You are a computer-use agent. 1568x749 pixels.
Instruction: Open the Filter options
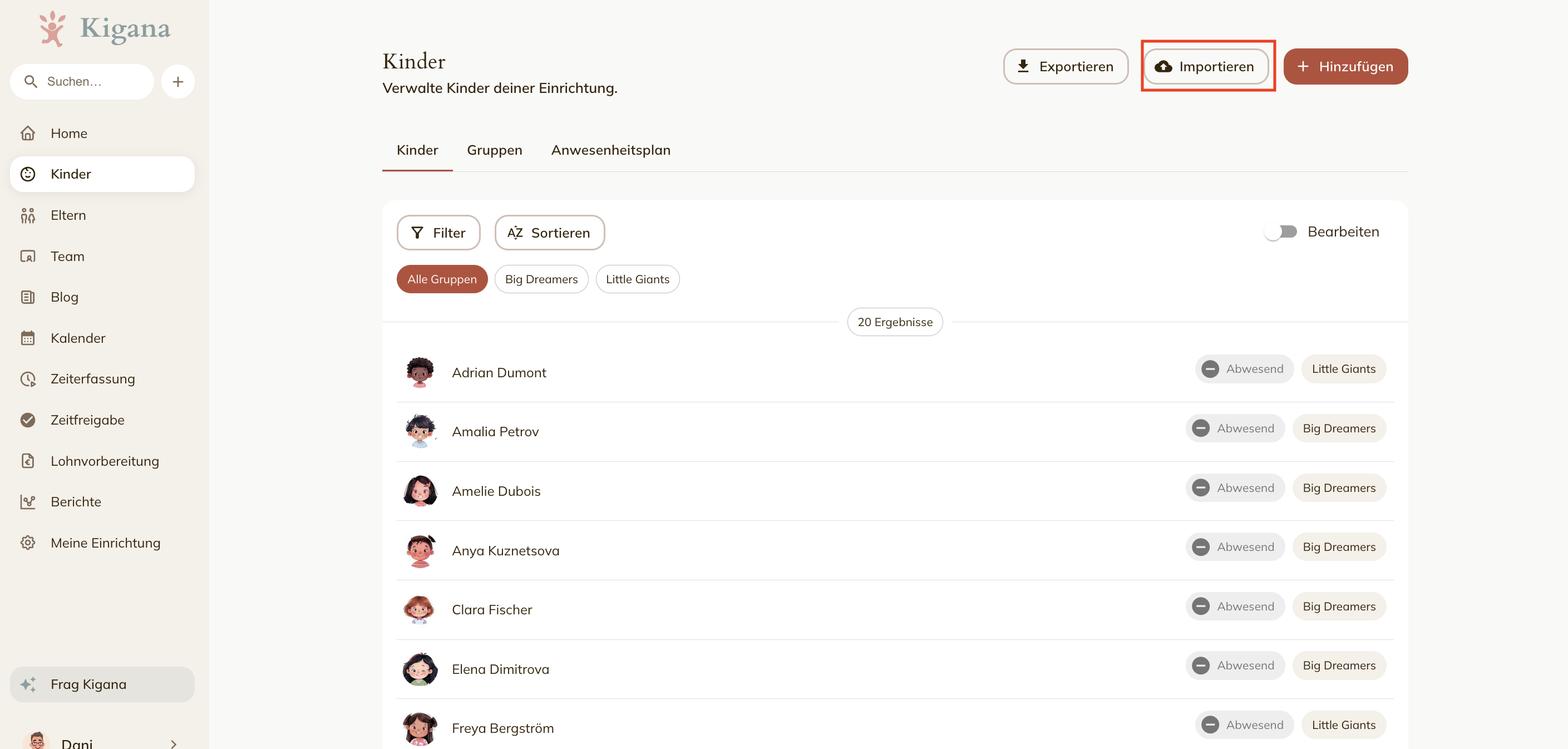tap(438, 233)
